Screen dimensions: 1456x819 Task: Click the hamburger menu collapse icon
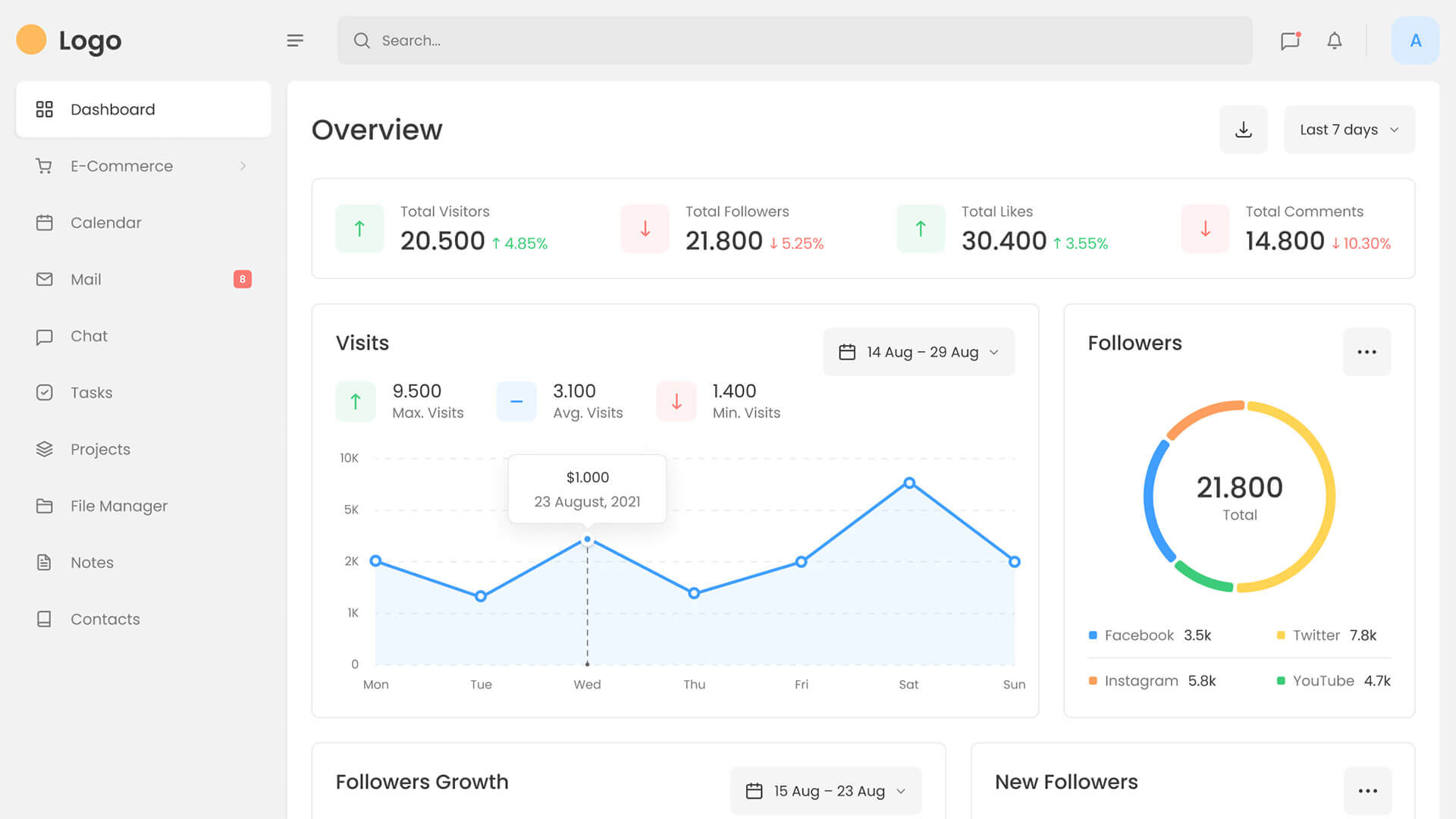pyautogui.click(x=295, y=40)
